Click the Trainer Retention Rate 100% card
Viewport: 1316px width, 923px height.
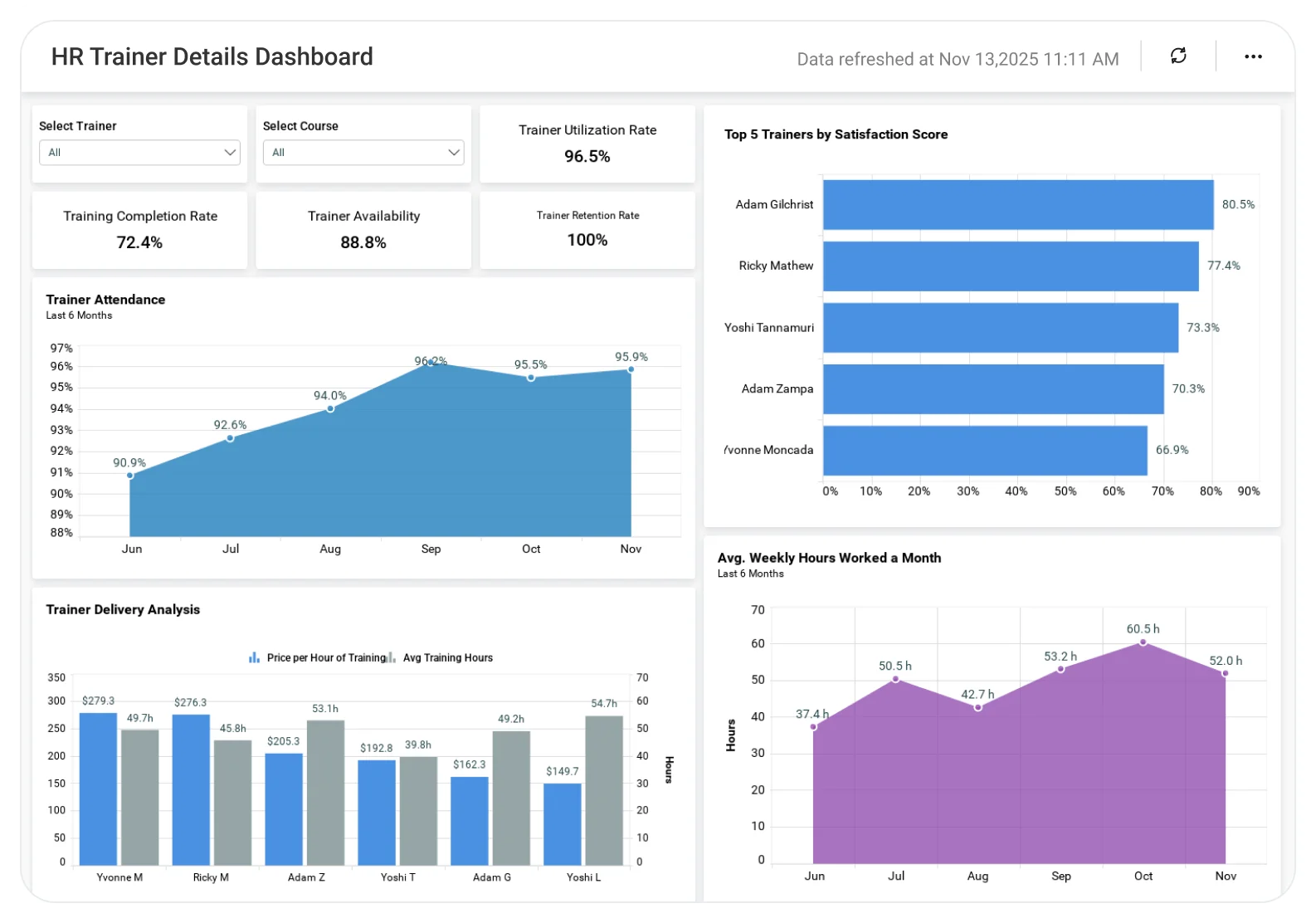pyautogui.click(x=587, y=230)
